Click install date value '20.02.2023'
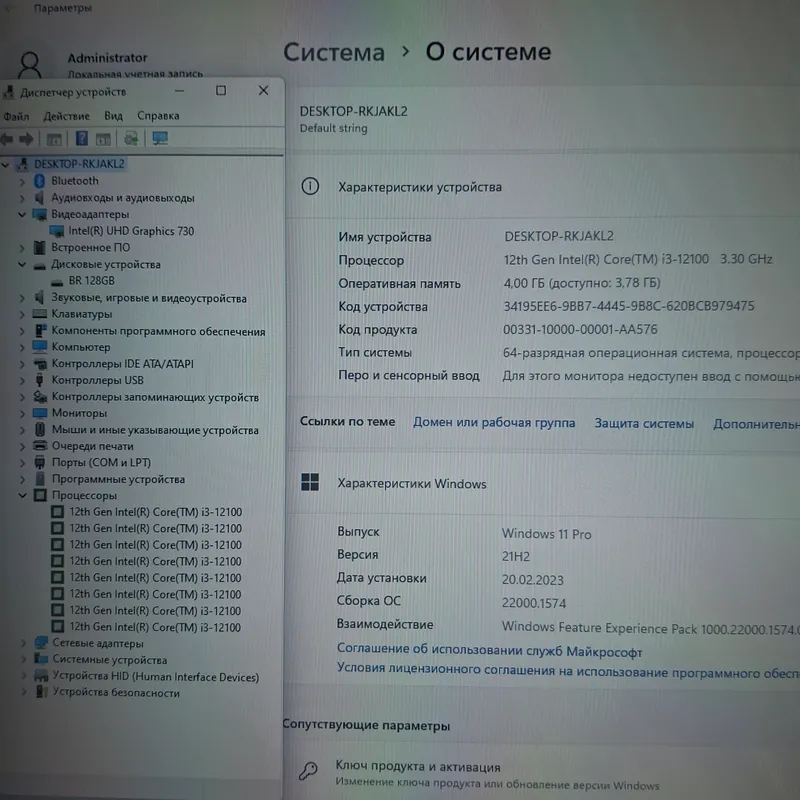800x800 pixels. (x=533, y=580)
